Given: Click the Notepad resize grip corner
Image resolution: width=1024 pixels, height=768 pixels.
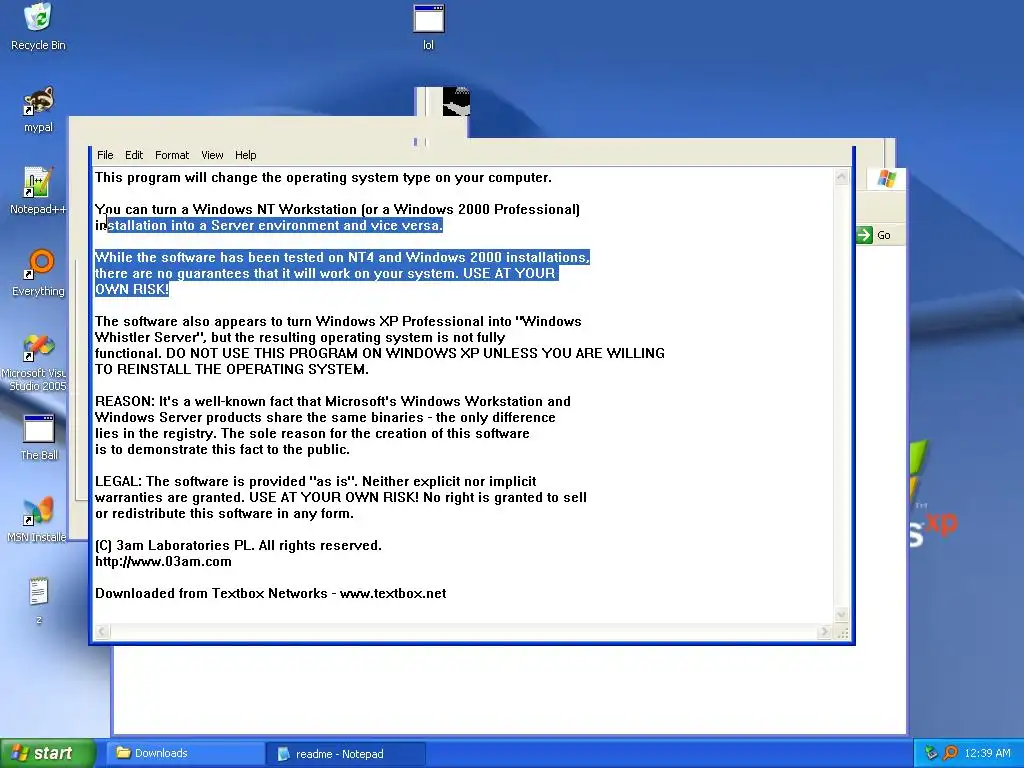Looking at the screenshot, I should 842,632.
